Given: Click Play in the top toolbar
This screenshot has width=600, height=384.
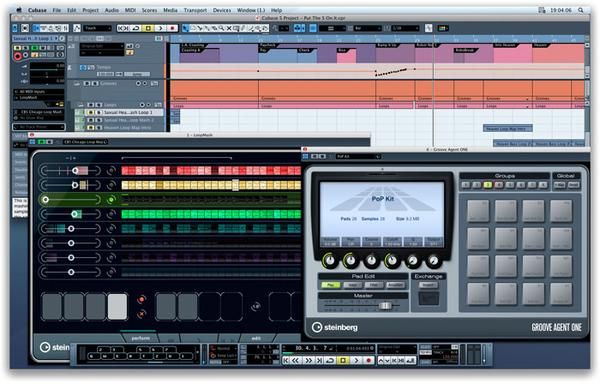Looking at the screenshot, I should pos(160,28).
